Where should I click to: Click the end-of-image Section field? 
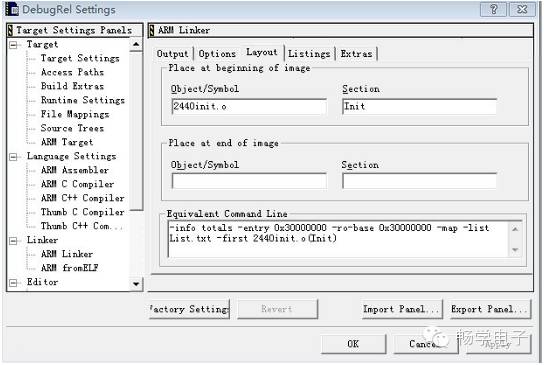point(419,181)
